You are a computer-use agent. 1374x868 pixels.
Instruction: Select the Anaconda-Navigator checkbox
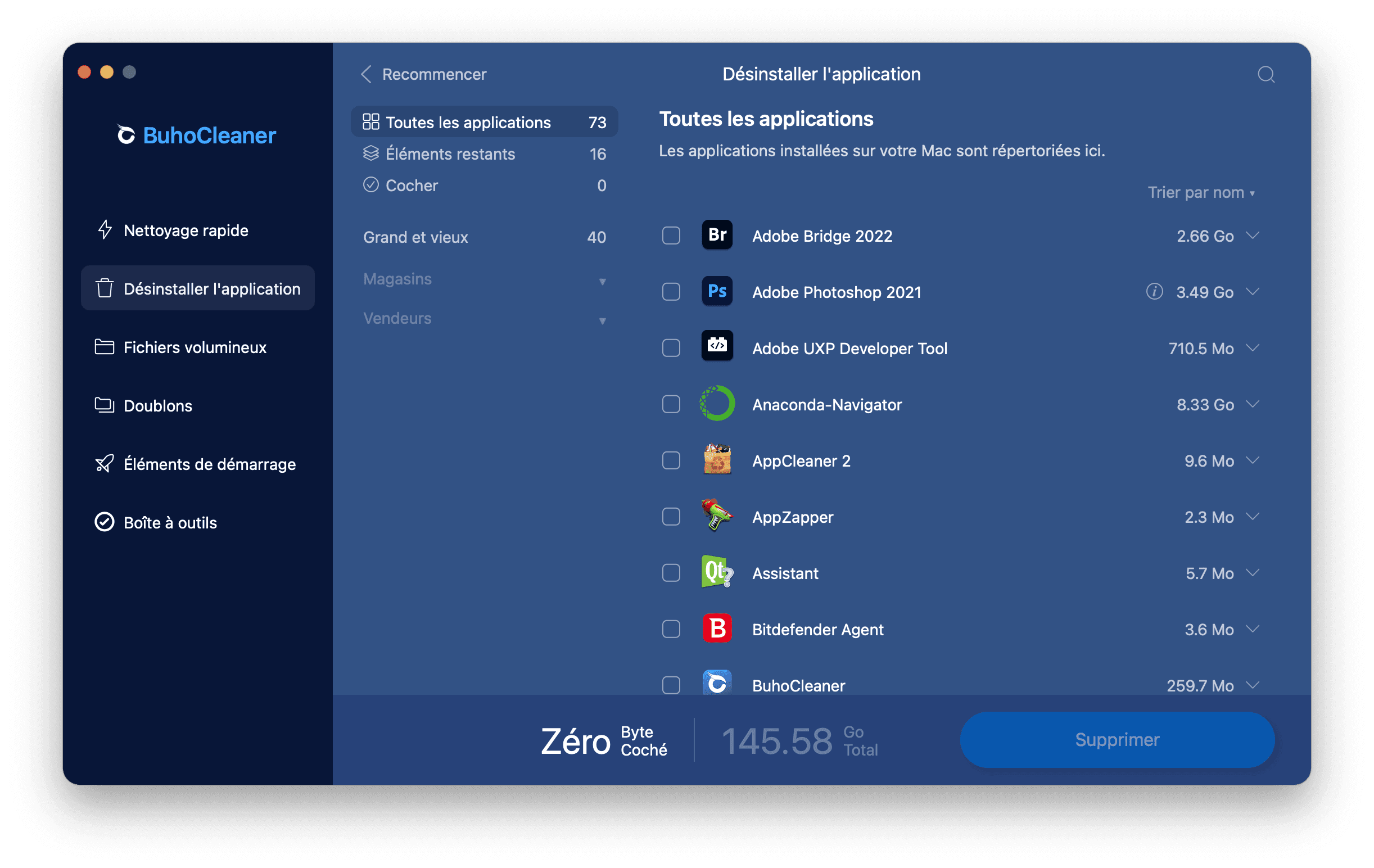pos(671,404)
